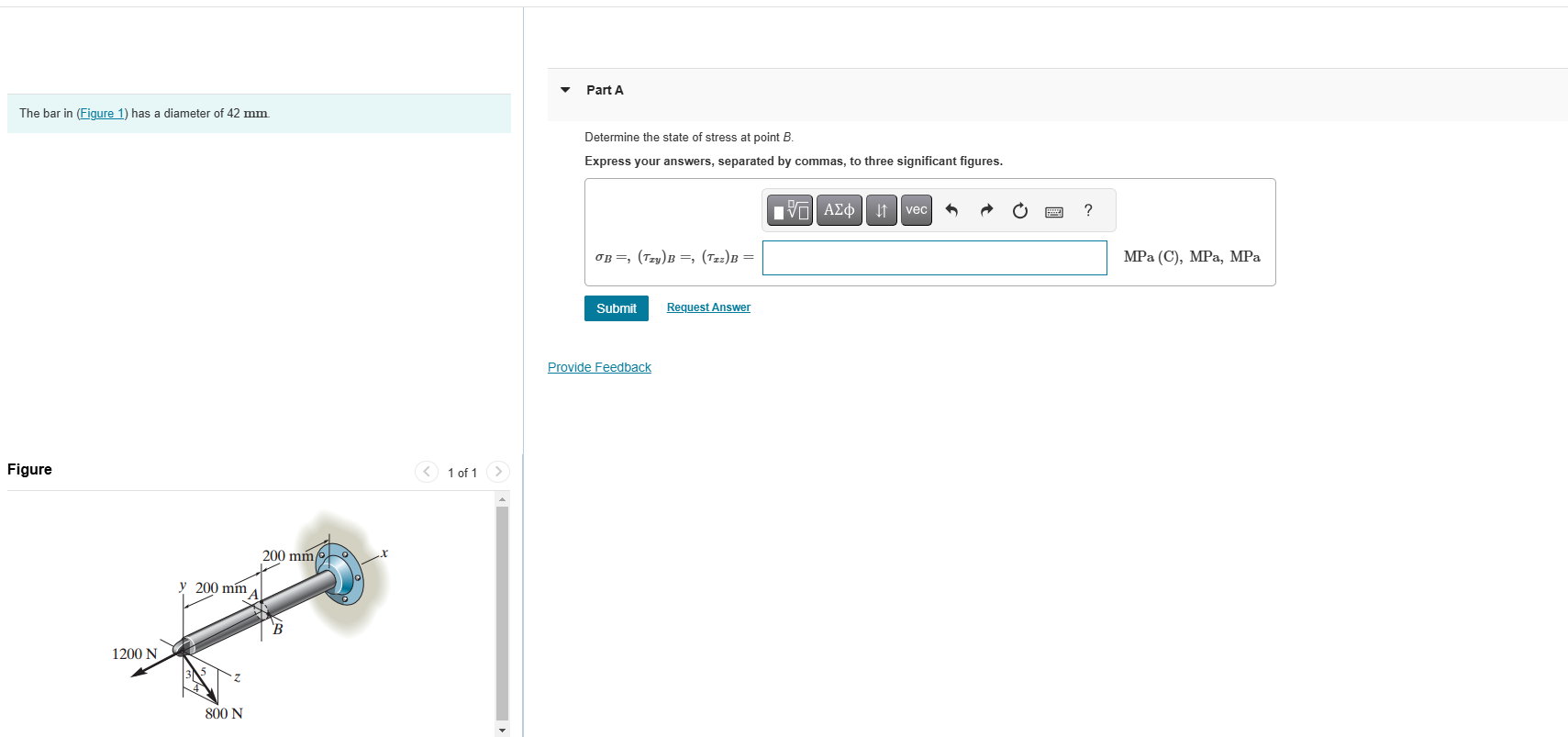Image resolution: width=1568 pixels, height=737 pixels.
Task: Show keyboard shortcuts icon
Action: pos(1054,211)
